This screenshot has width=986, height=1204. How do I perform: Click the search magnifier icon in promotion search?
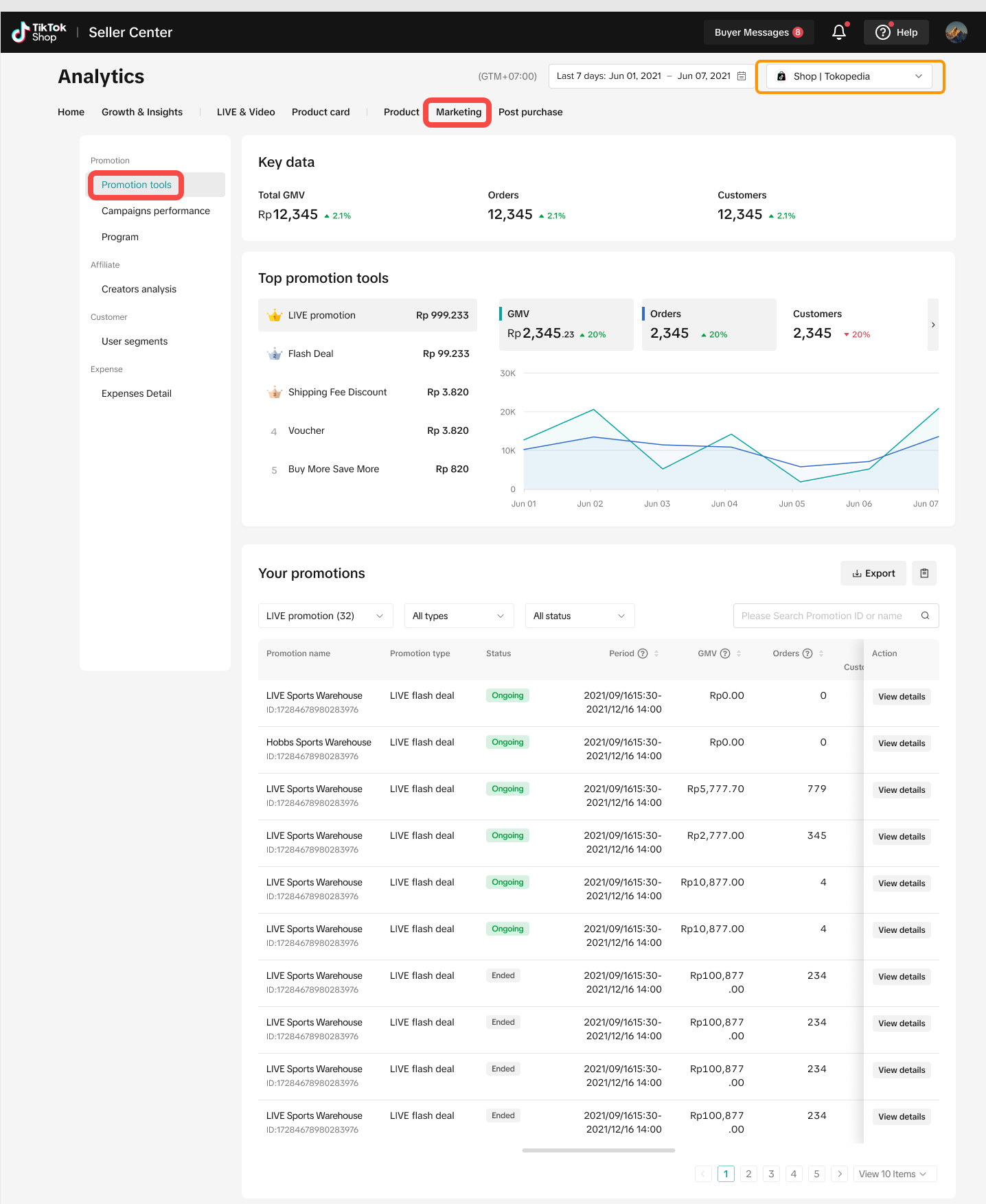click(925, 616)
